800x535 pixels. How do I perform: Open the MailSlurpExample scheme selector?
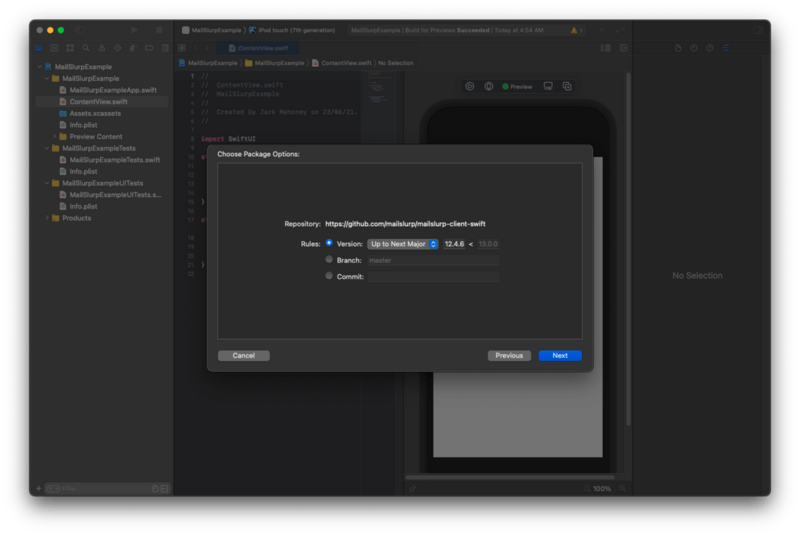pyautogui.click(x=212, y=30)
